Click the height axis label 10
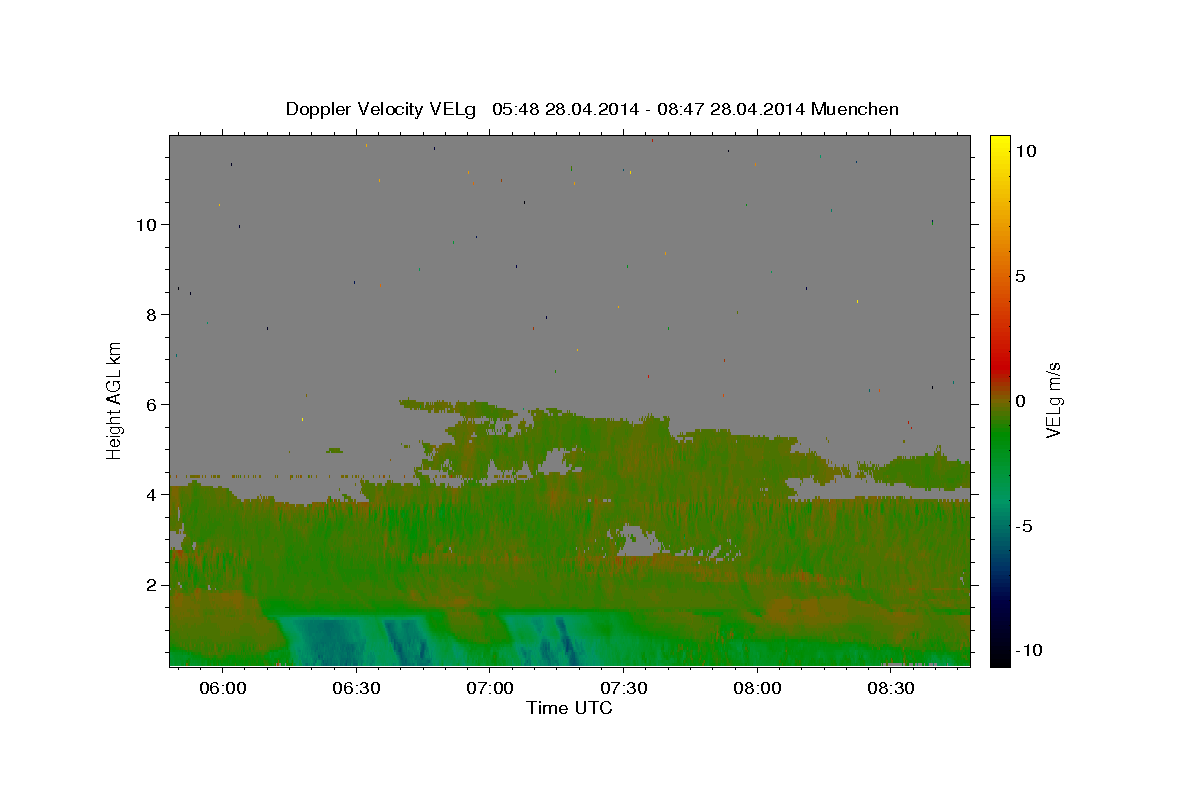1200x800 pixels. click(x=147, y=225)
